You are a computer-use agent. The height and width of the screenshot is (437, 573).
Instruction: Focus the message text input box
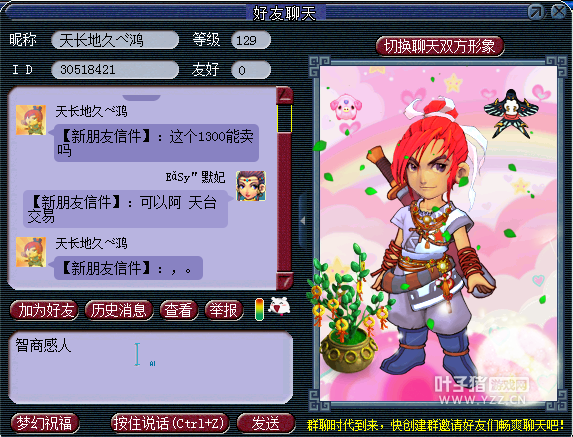pyautogui.click(x=151, y=367)
